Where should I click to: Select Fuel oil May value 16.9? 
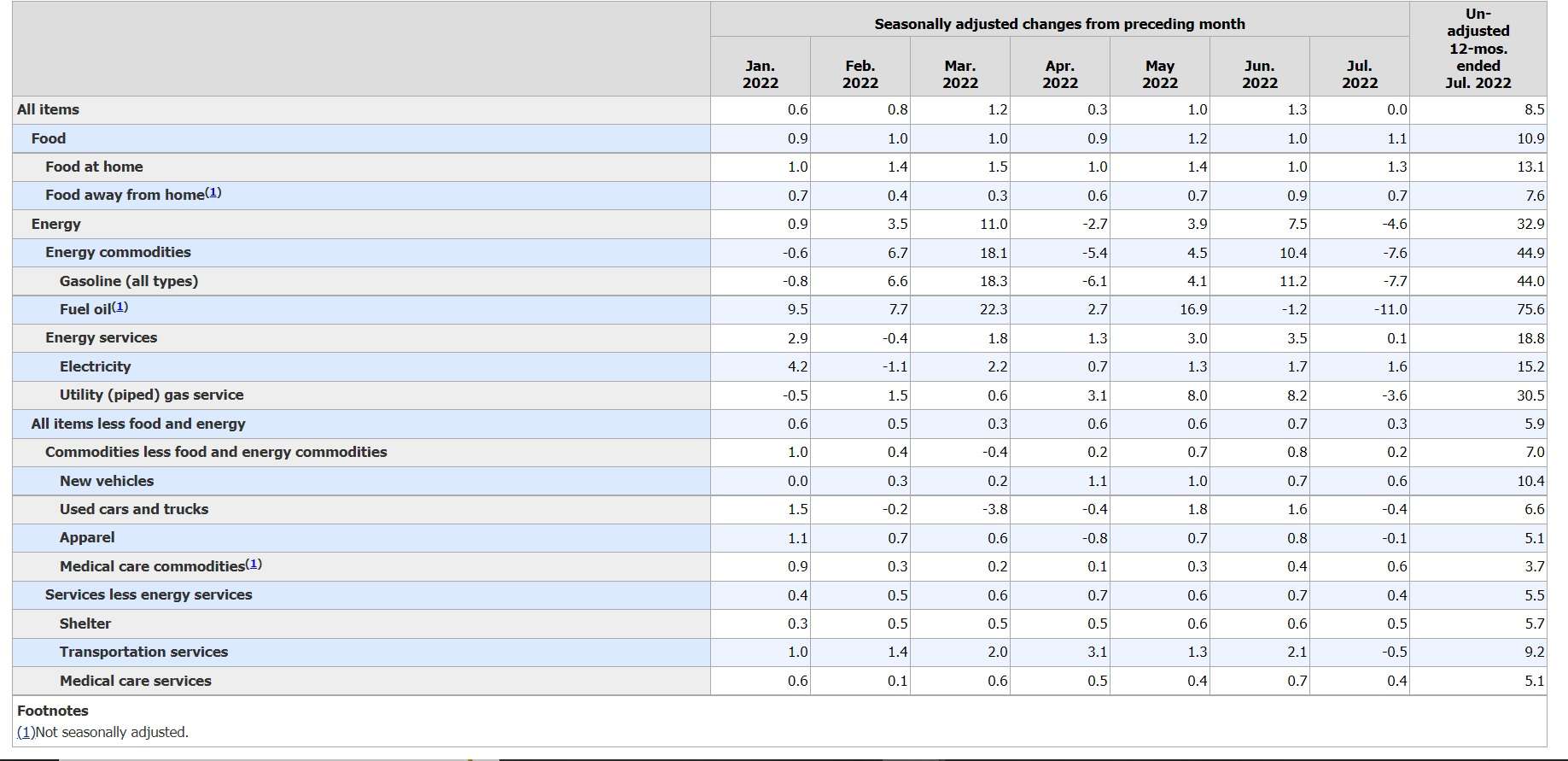(x=1193, y=309)
